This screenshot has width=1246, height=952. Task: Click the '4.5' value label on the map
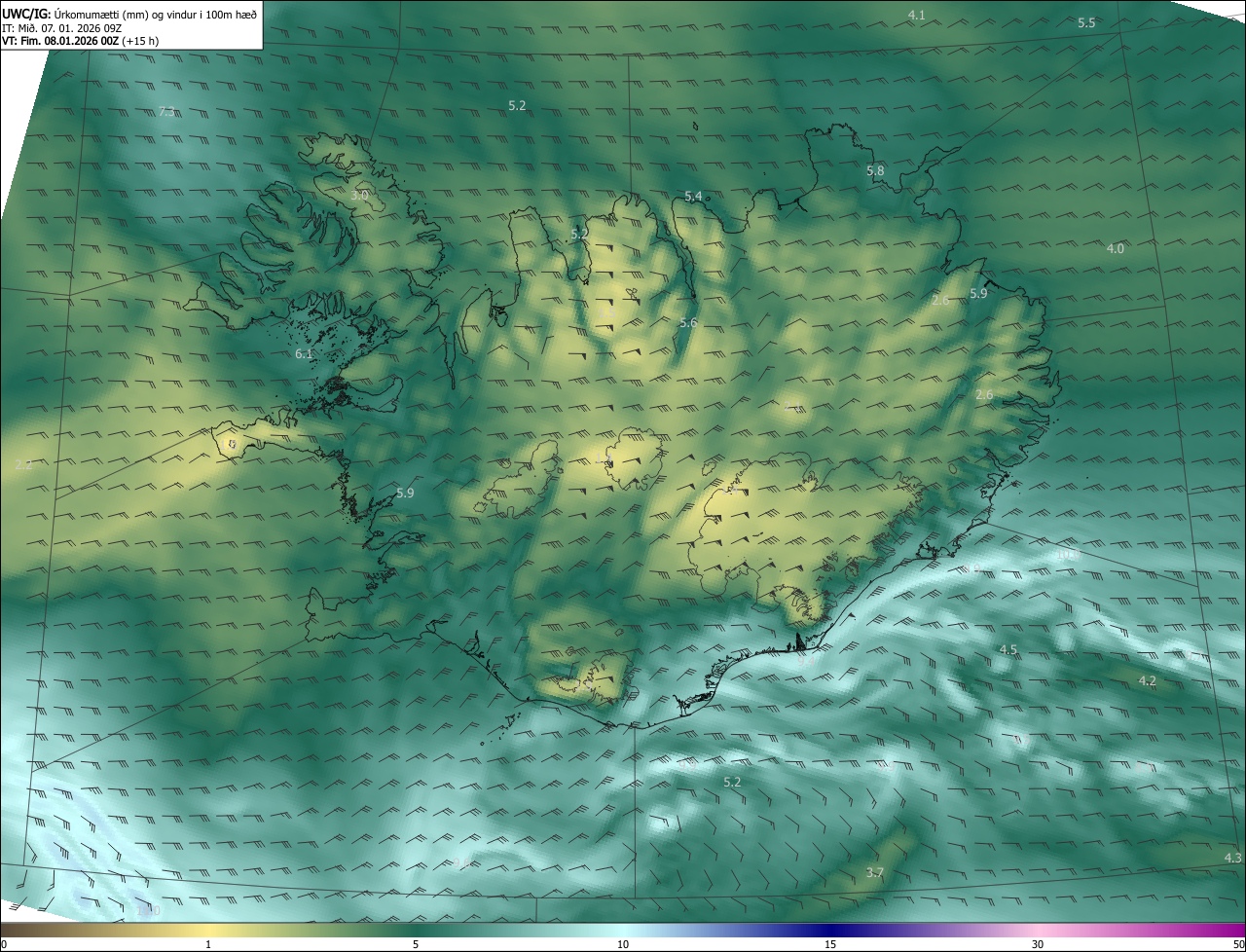[1008, 649]
